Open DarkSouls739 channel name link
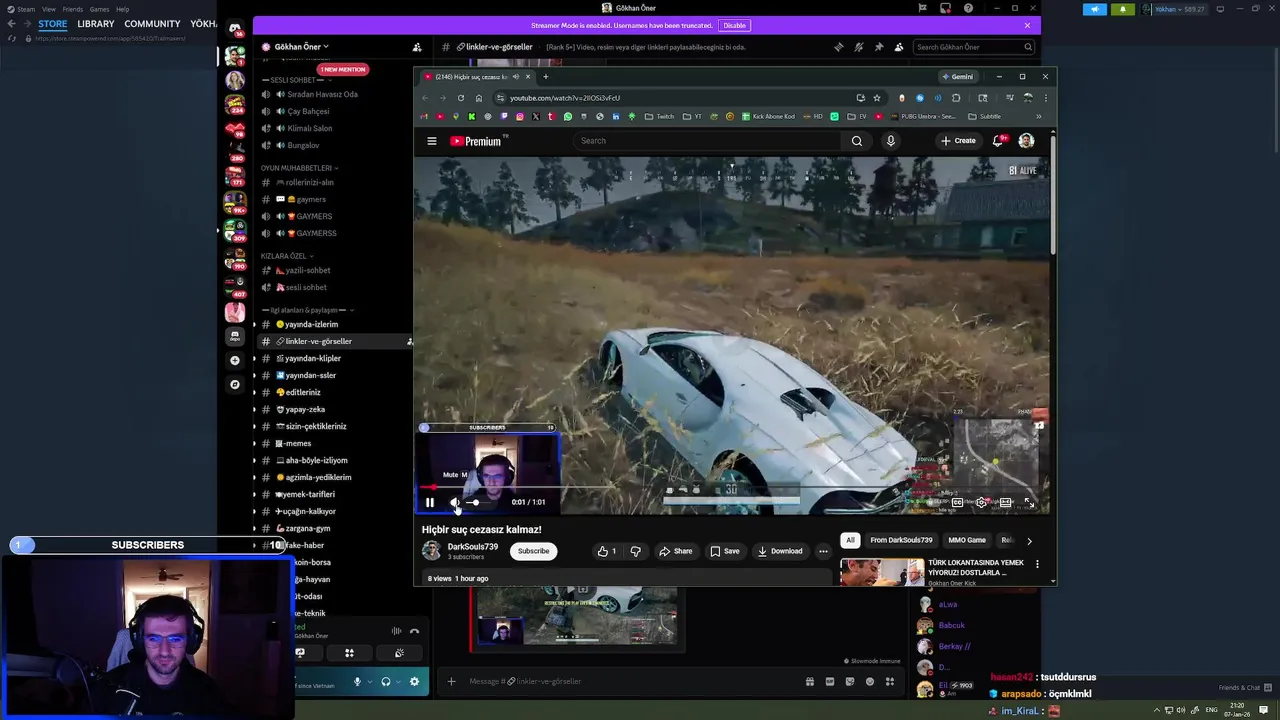Screen dimensions: 1280x720 tap(472, 547)
